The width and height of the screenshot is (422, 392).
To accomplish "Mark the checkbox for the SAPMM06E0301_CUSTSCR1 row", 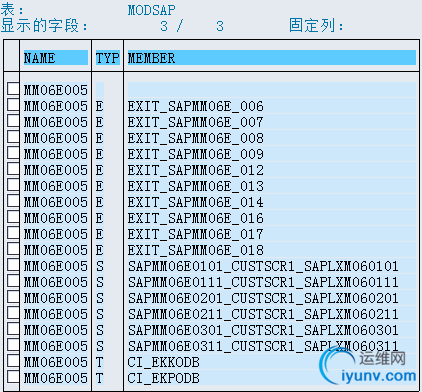I will coord(13,329).
